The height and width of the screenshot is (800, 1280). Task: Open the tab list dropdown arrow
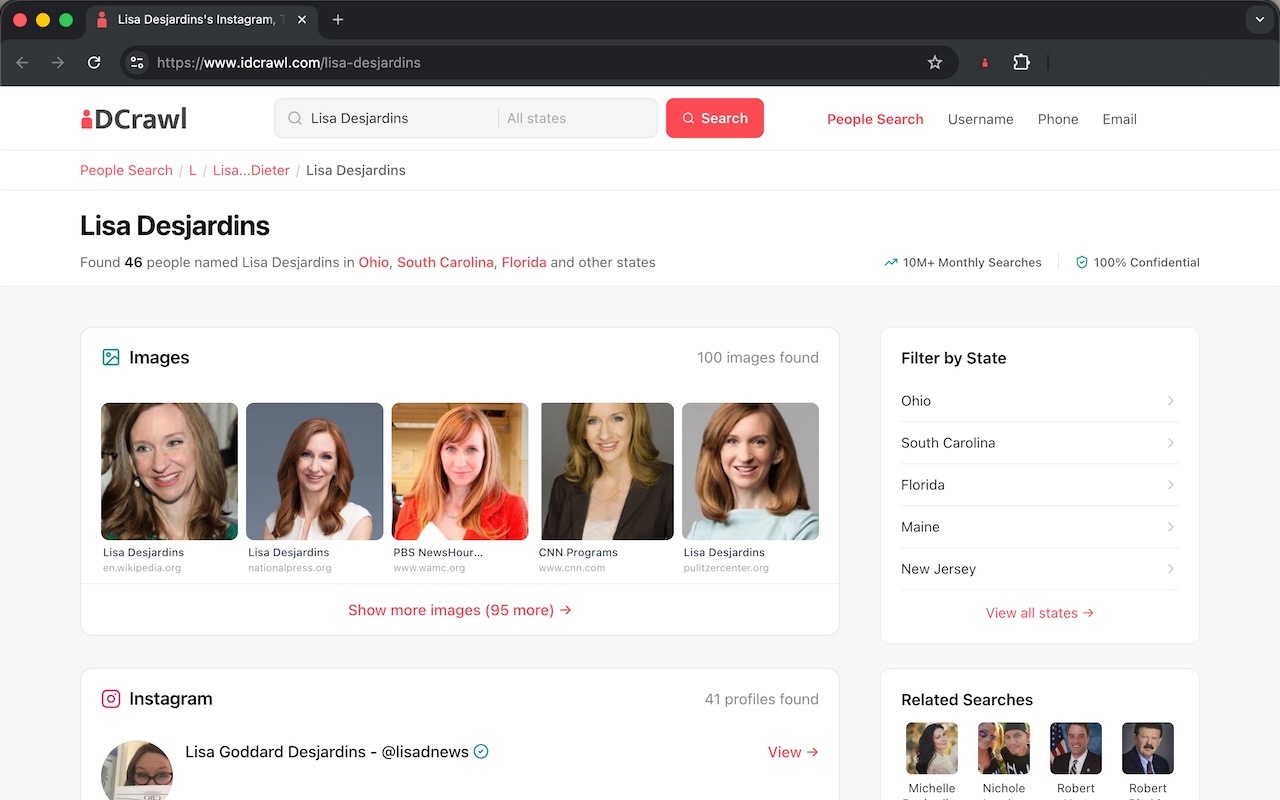(1260, 20)
